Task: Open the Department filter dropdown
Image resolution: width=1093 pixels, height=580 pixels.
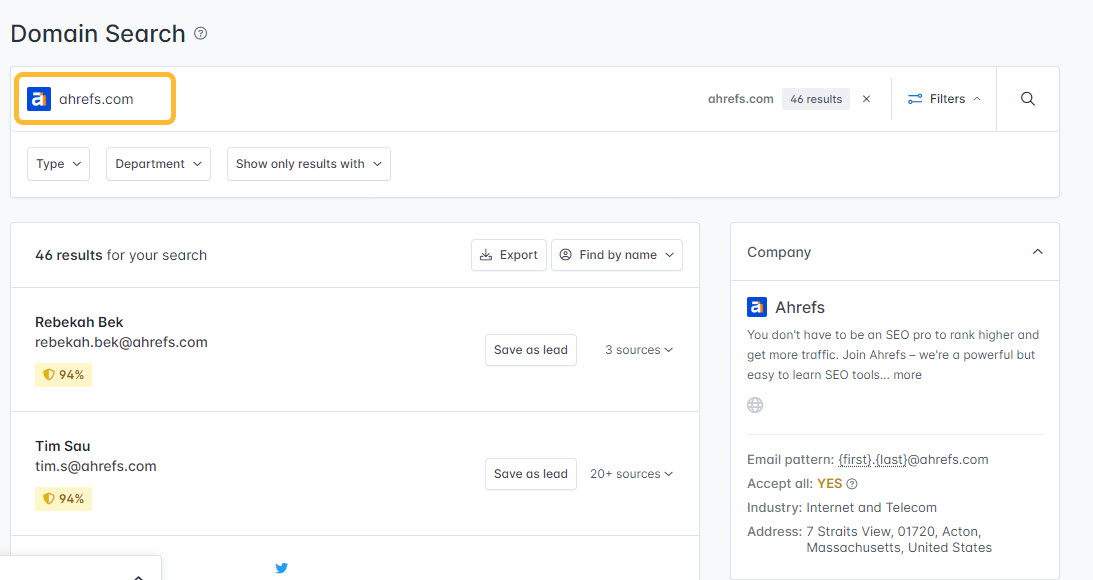Action: [158, 163]
